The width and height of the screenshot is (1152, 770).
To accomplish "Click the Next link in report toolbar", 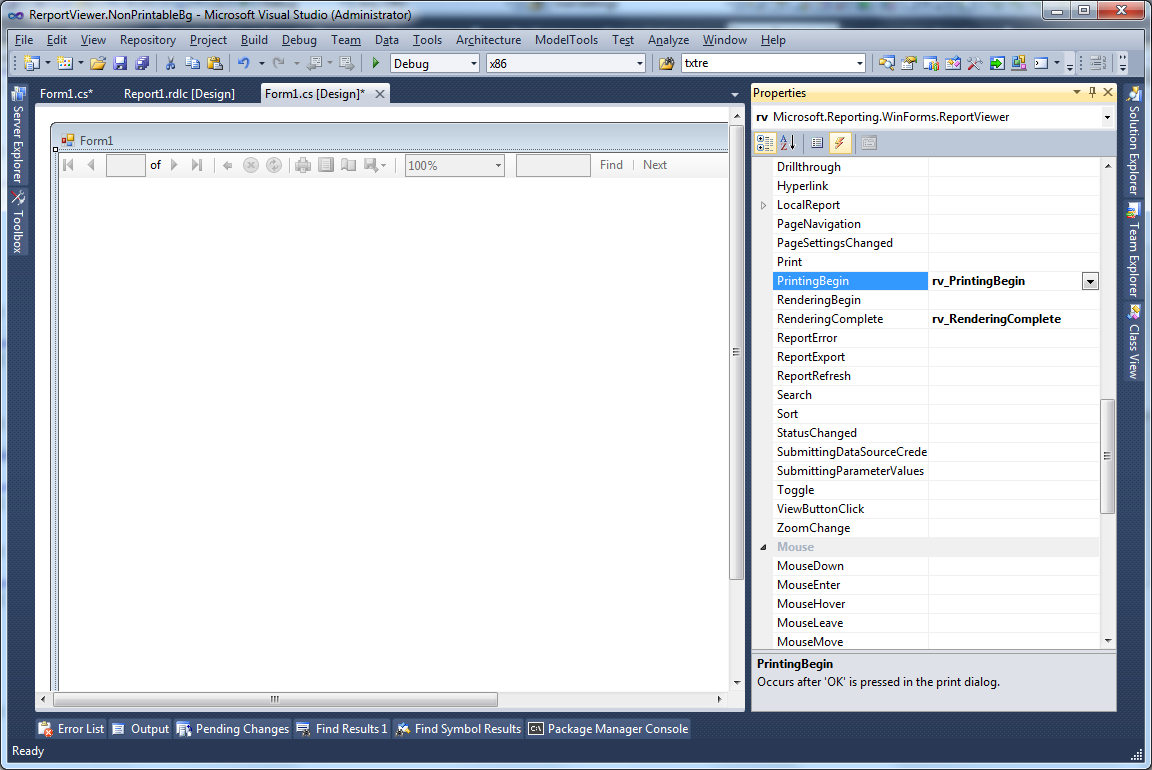I will pyautogui.click(x=655, y=165).
